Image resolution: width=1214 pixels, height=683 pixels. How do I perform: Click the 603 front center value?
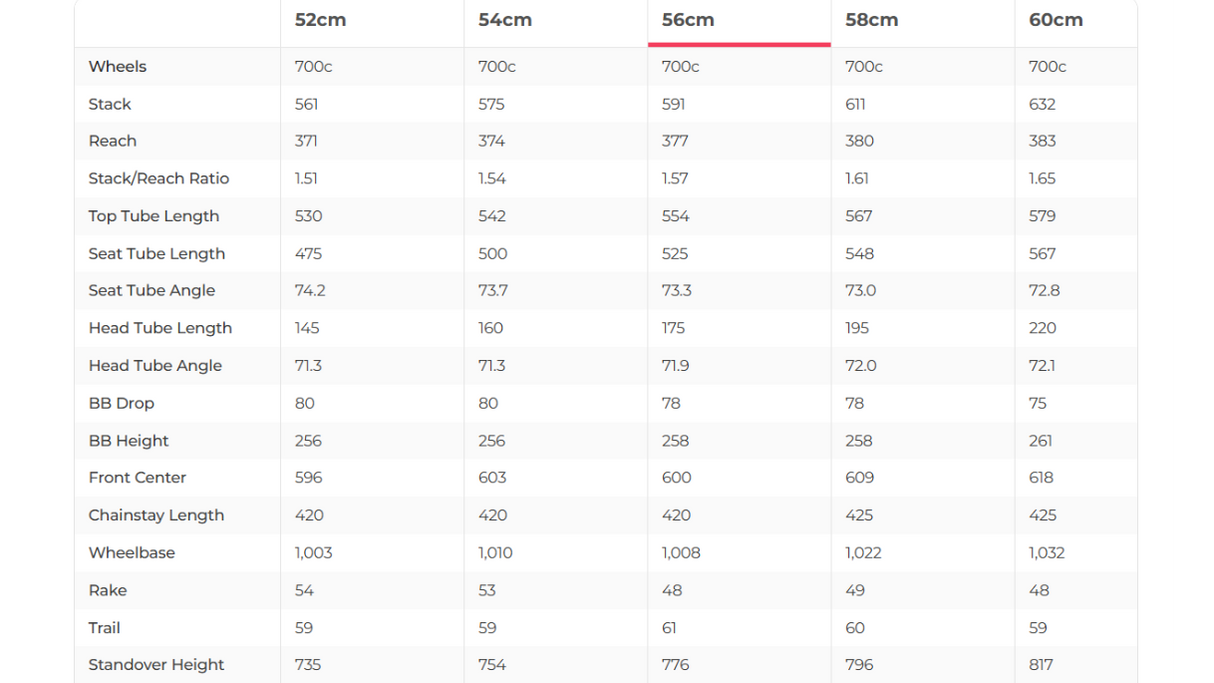coord(492,477)
